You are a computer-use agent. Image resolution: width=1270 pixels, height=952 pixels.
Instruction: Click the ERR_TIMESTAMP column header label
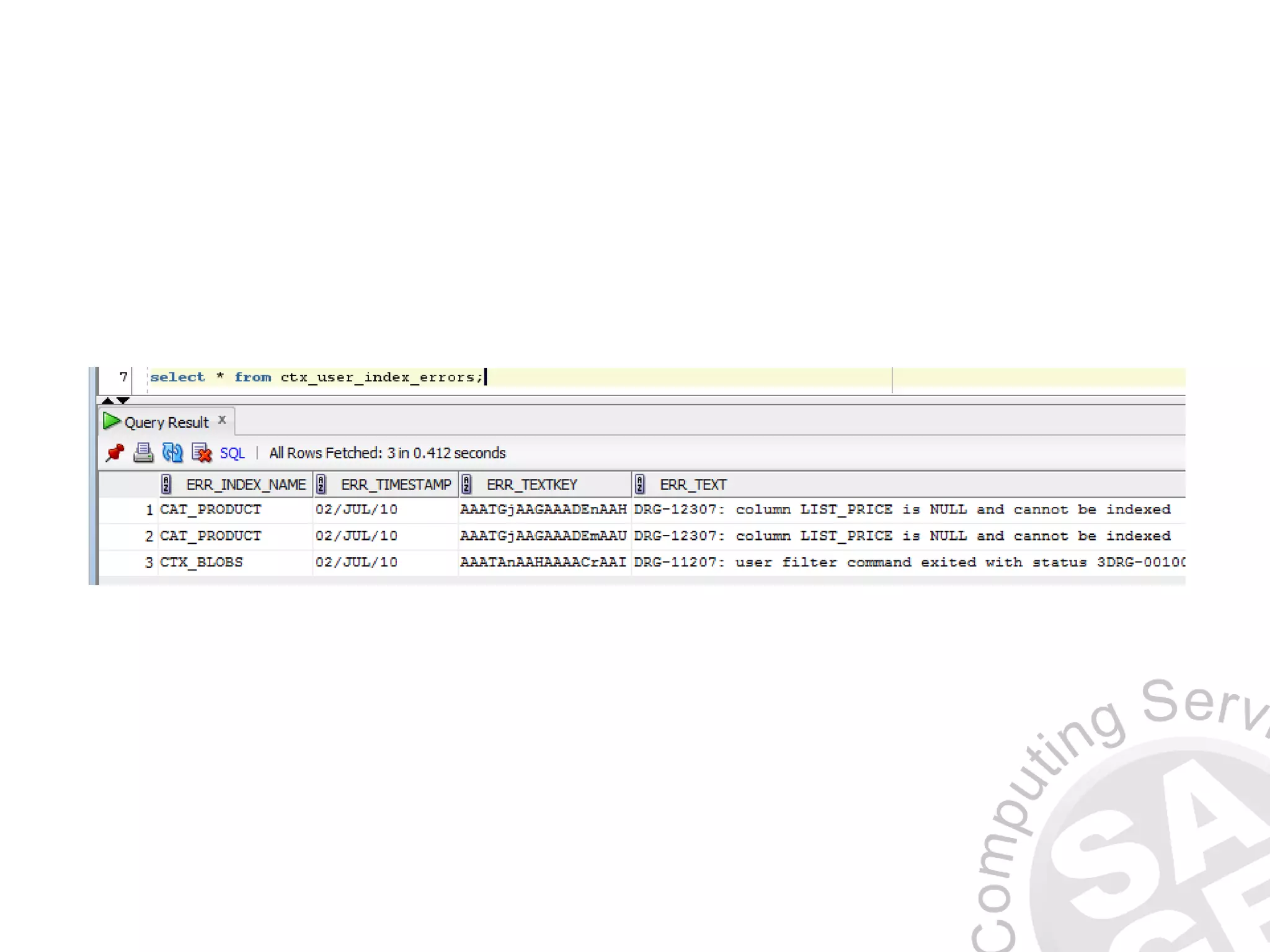[x=396, y=485]
